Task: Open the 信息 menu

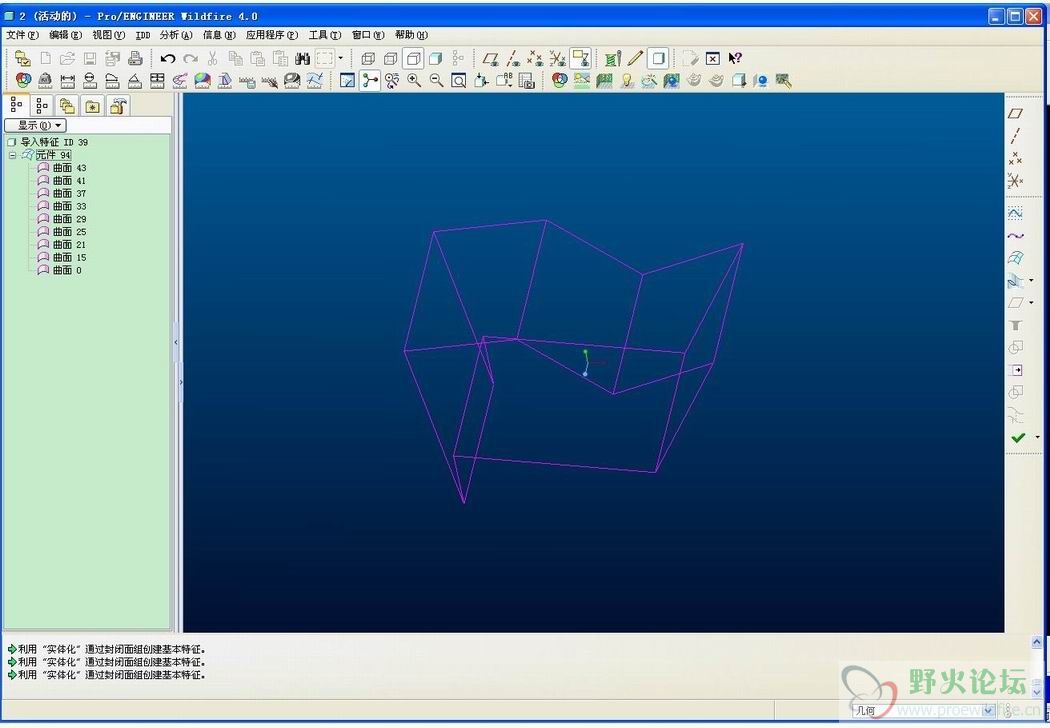Action: [220, 35]
